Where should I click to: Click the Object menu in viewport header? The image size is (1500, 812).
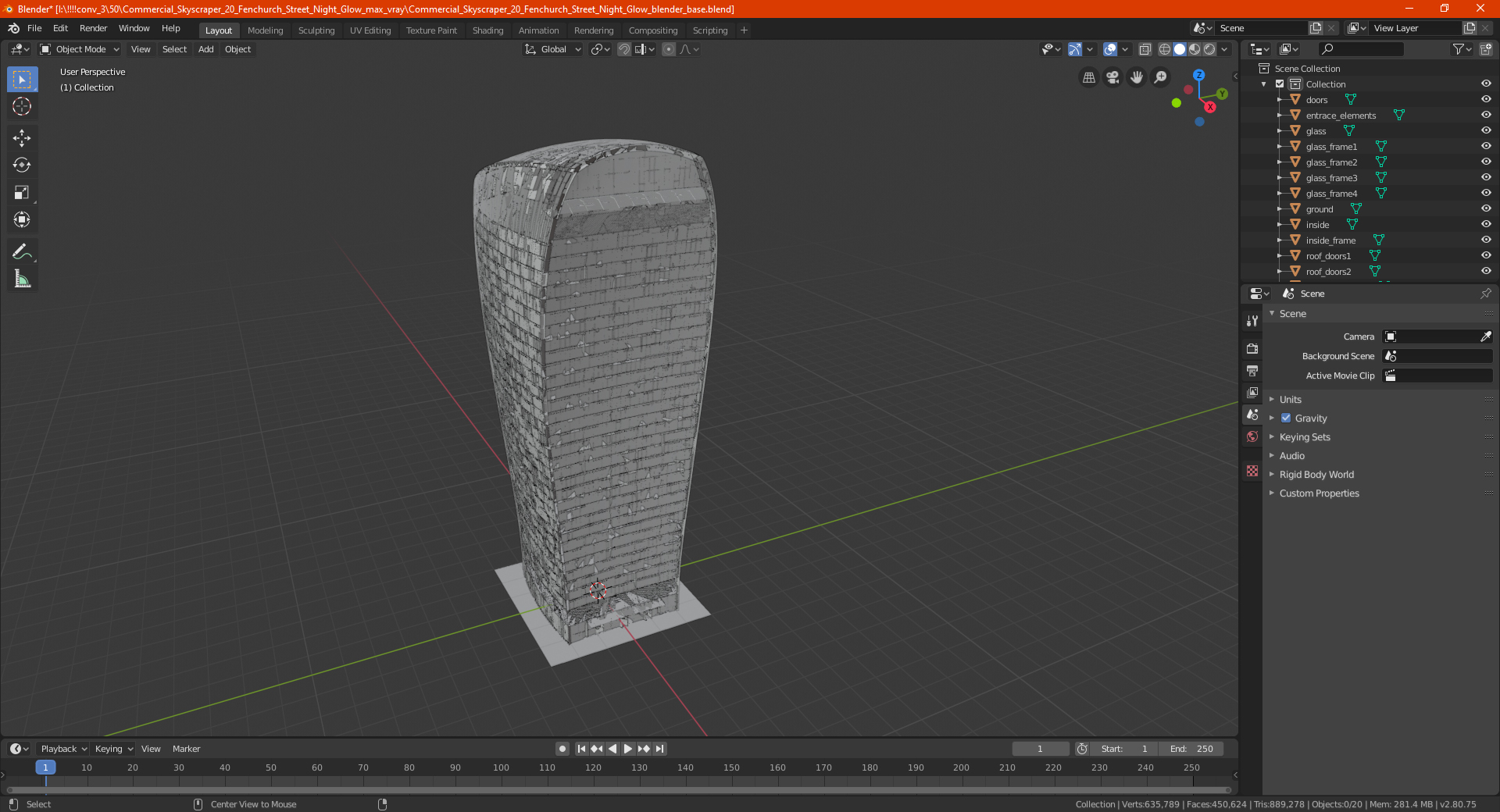pyautogui.click(x=237, y=49)
